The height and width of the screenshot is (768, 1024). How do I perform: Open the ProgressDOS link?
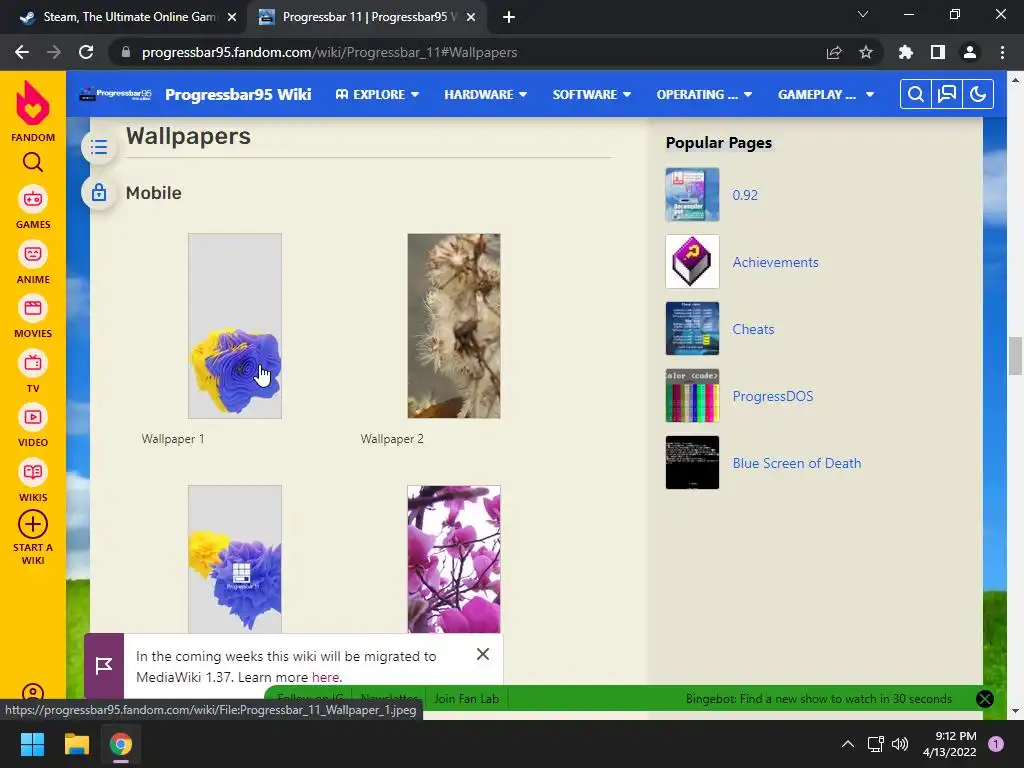pos(773,396)
